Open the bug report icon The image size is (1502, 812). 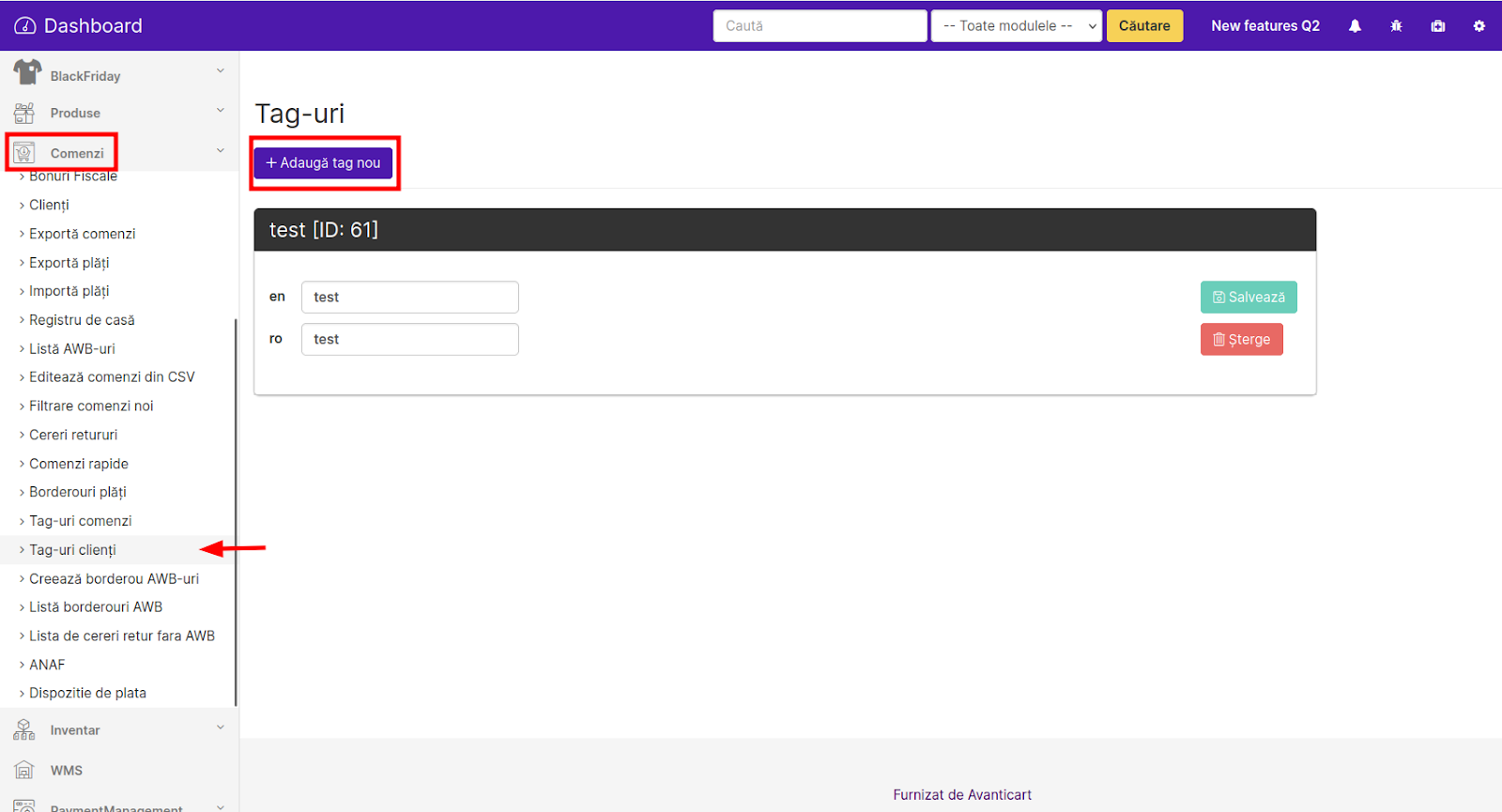point(1396,26)
